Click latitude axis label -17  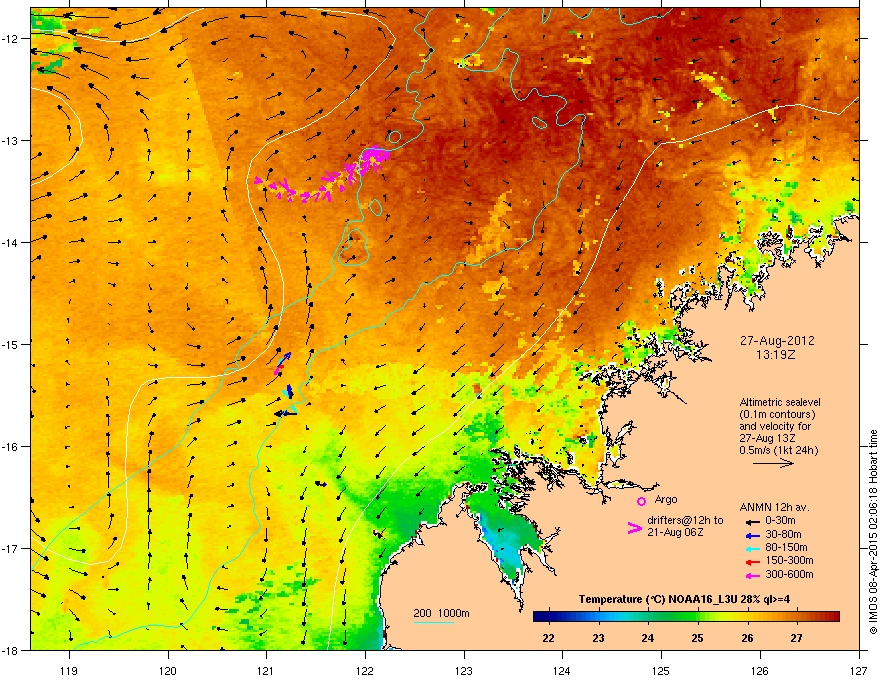click(10, 548)
